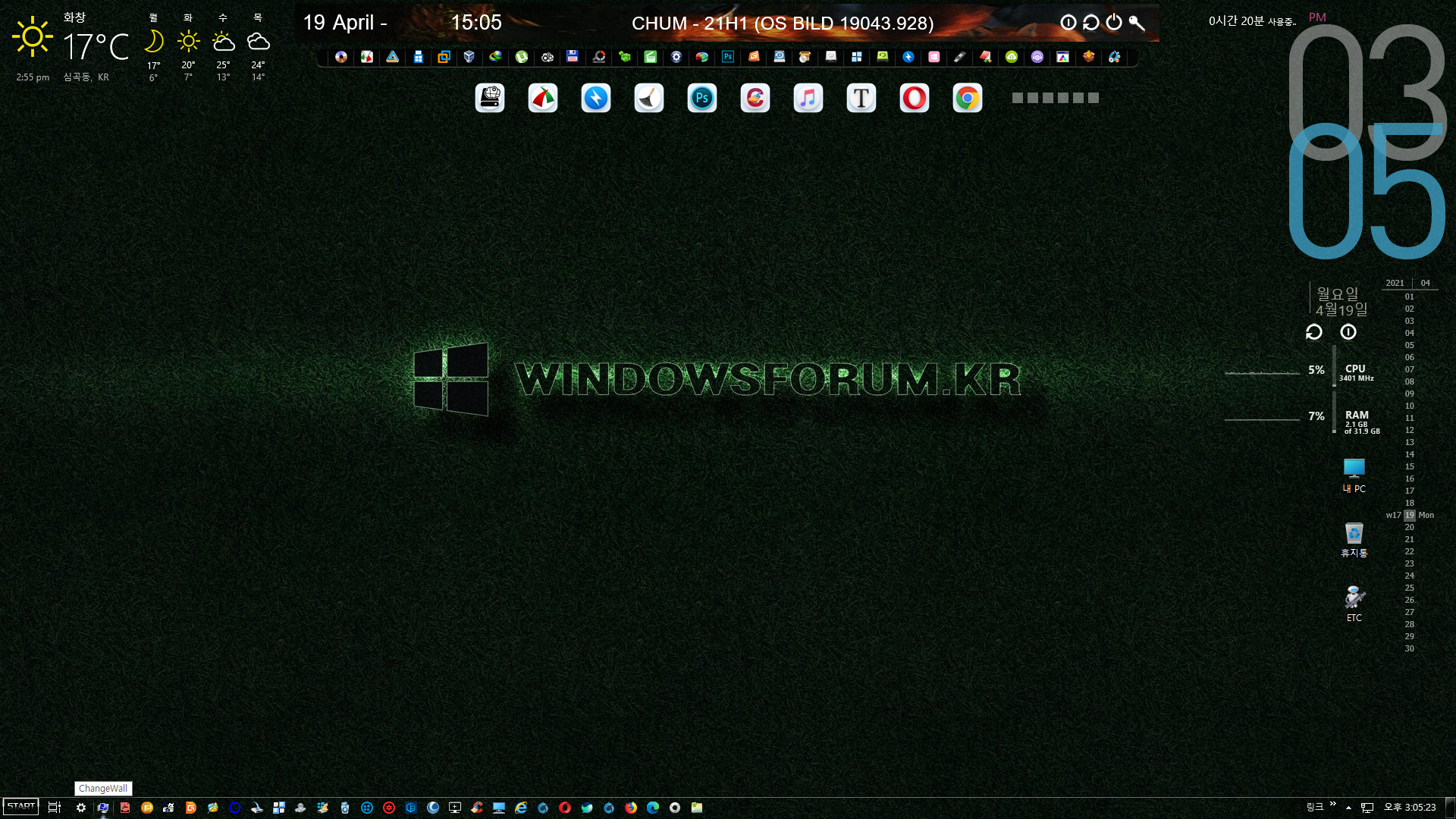Click the calendar month 04
Viewport: 1456px width, 819px height.
pos(1426,283)
